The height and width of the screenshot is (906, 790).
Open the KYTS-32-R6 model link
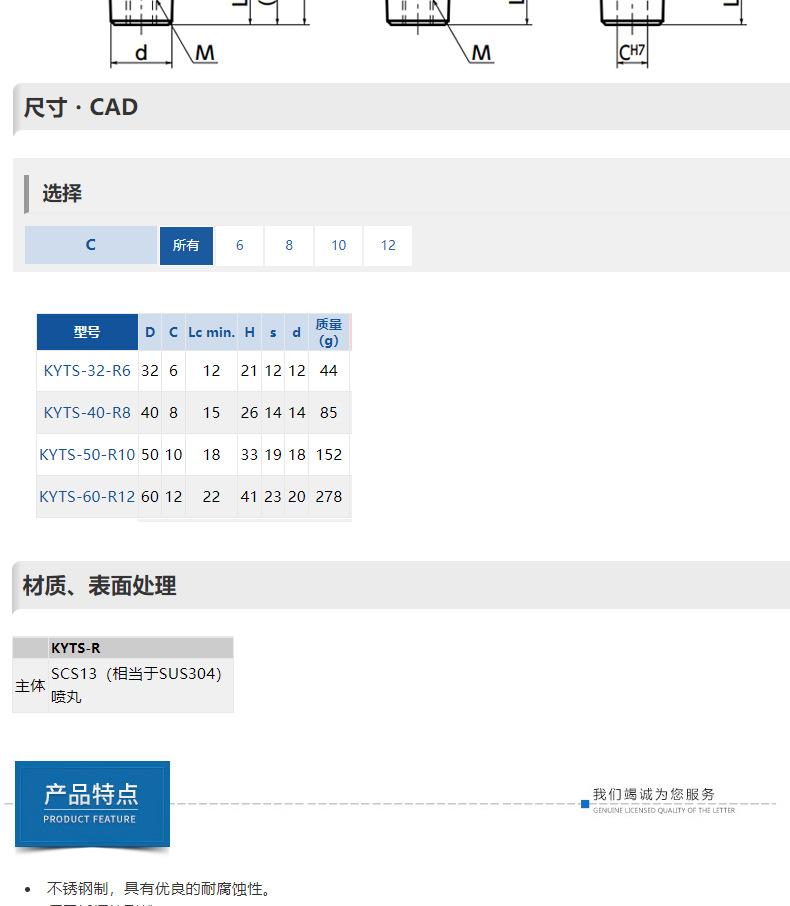[x=87, y=370]
